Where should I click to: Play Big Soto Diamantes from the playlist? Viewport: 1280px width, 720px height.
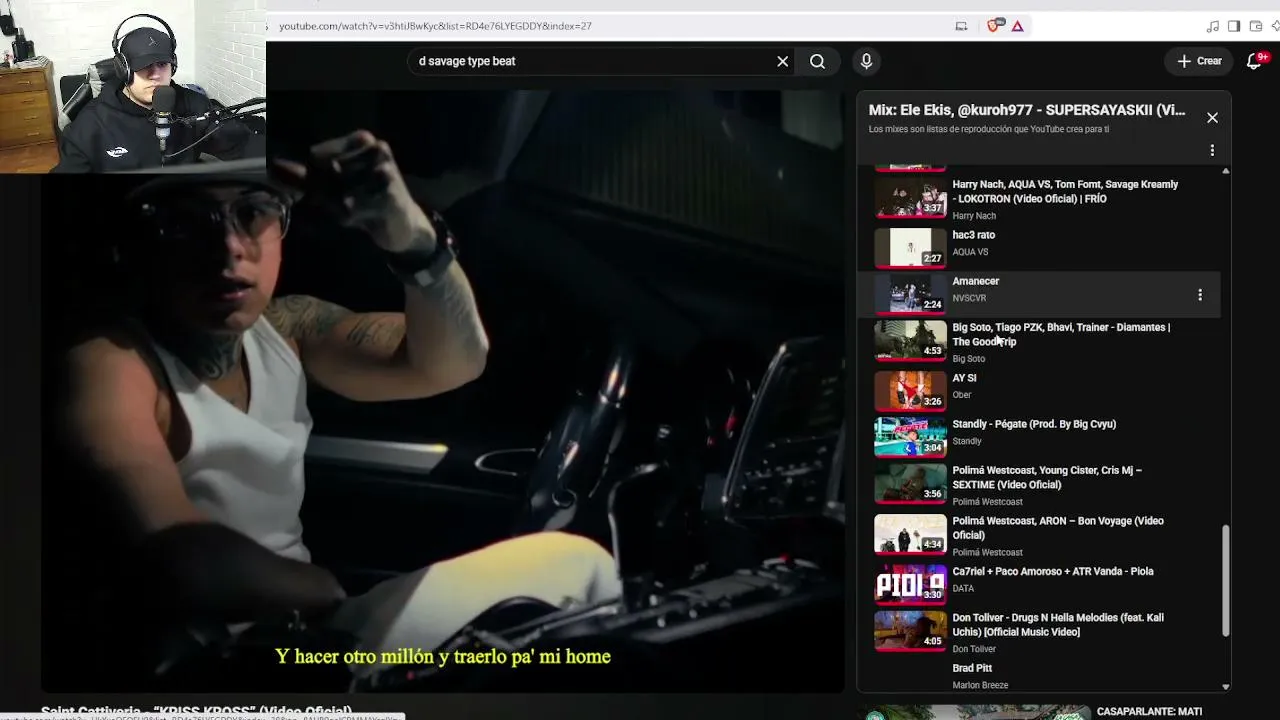[1061, 334]
